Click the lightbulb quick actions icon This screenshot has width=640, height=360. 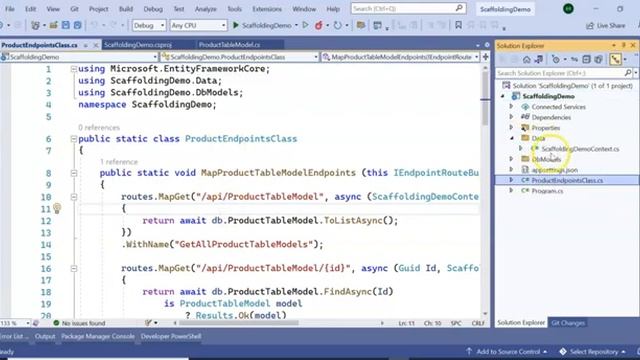coord(57,209)
